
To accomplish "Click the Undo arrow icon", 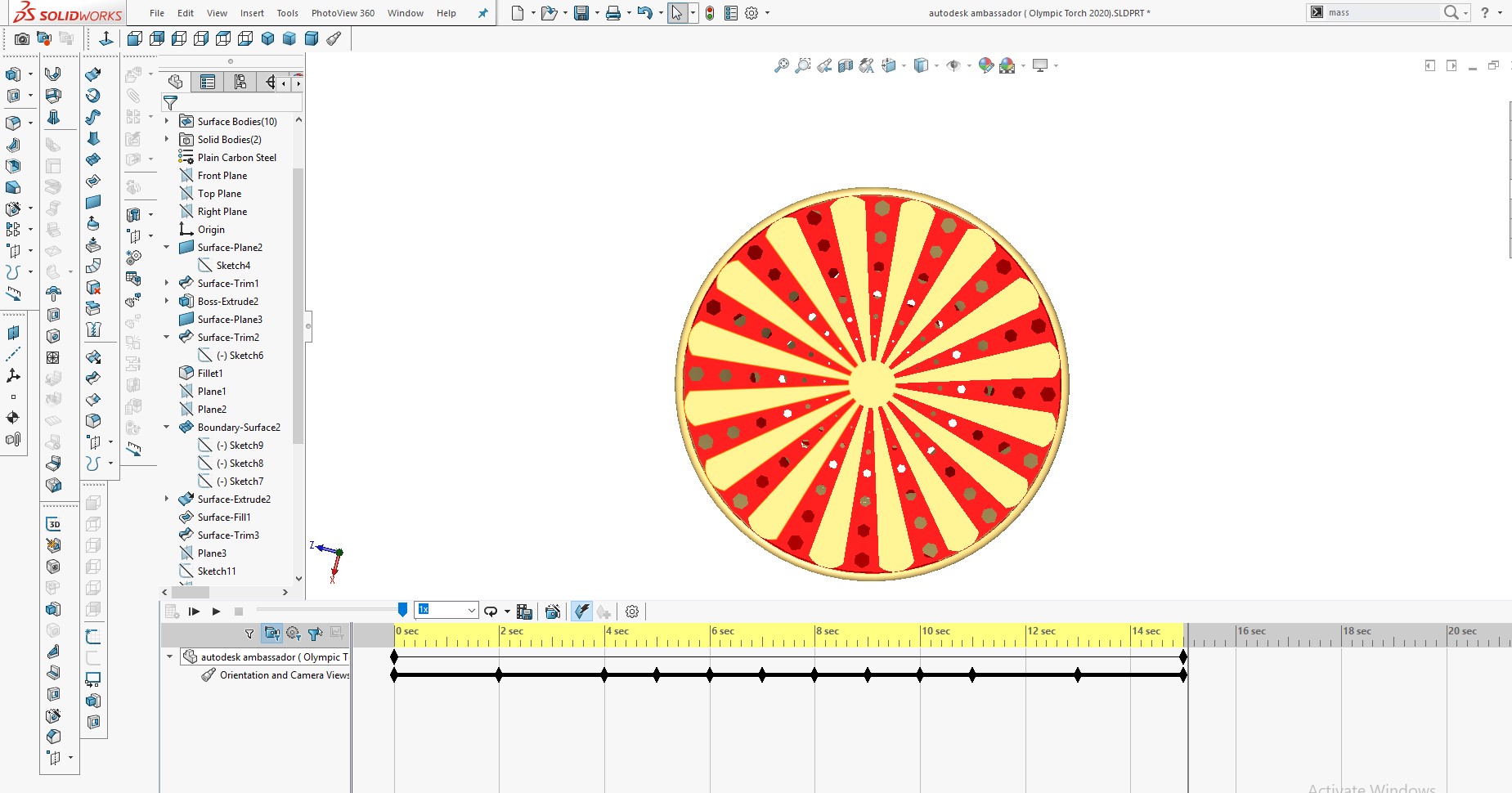I will point(645,13).
